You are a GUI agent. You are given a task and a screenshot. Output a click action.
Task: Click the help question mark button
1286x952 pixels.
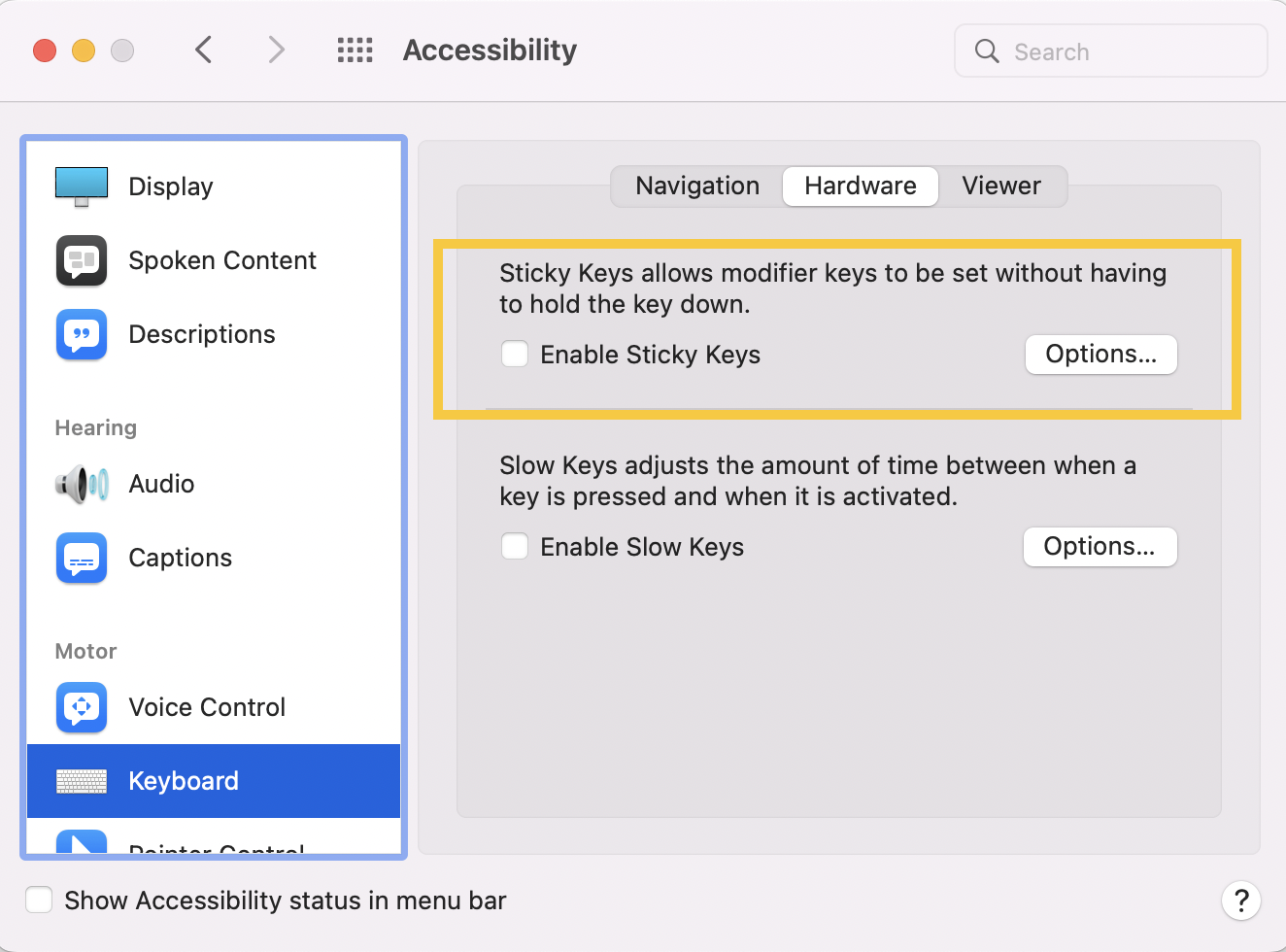(1241, 901)
